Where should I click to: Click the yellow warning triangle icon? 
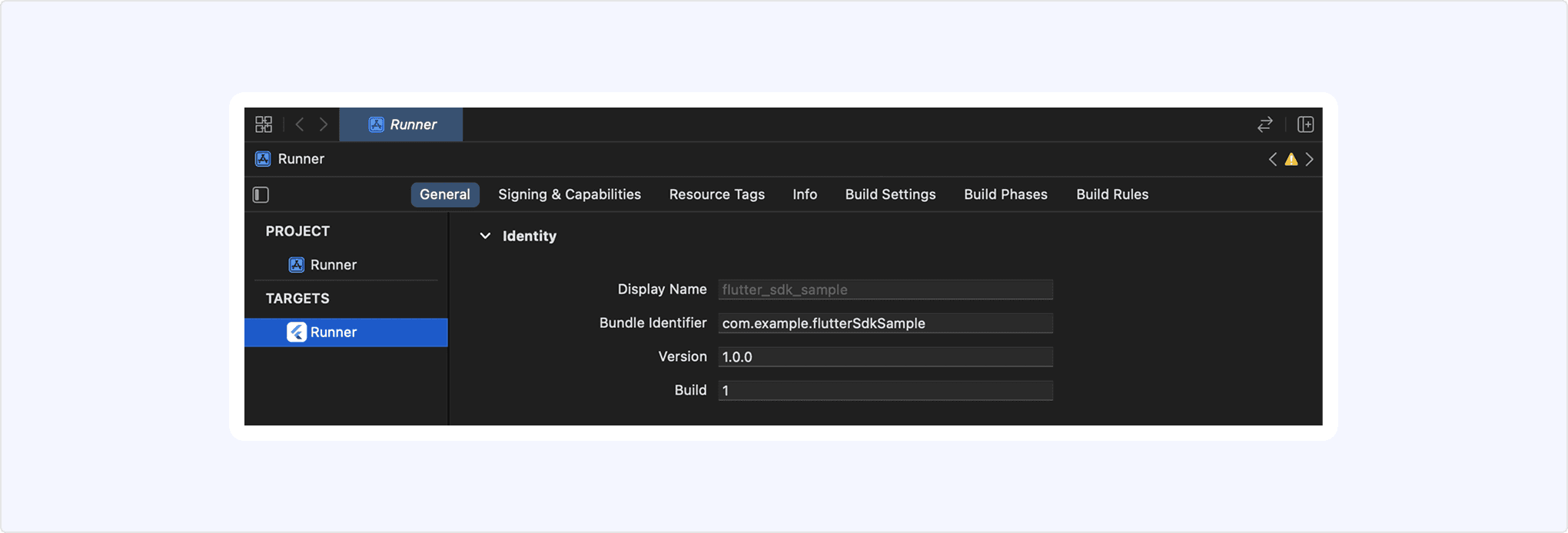[1291, 160]
